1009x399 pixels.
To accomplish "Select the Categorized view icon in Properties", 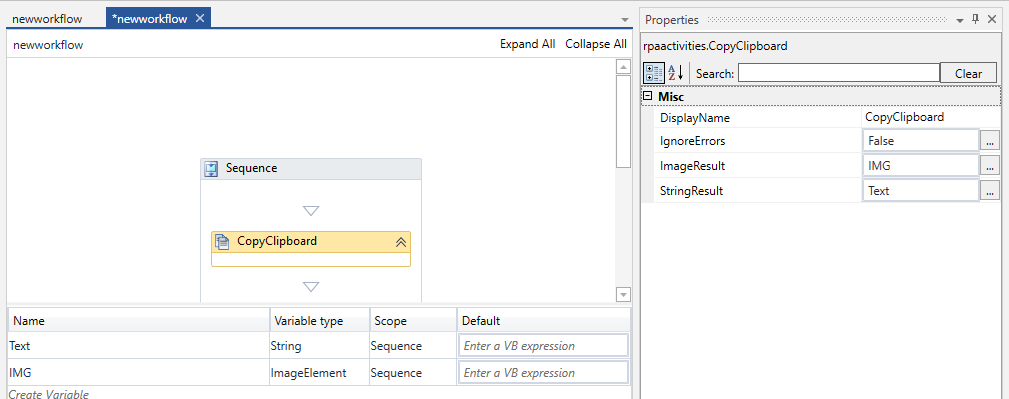I will (654, 73).
